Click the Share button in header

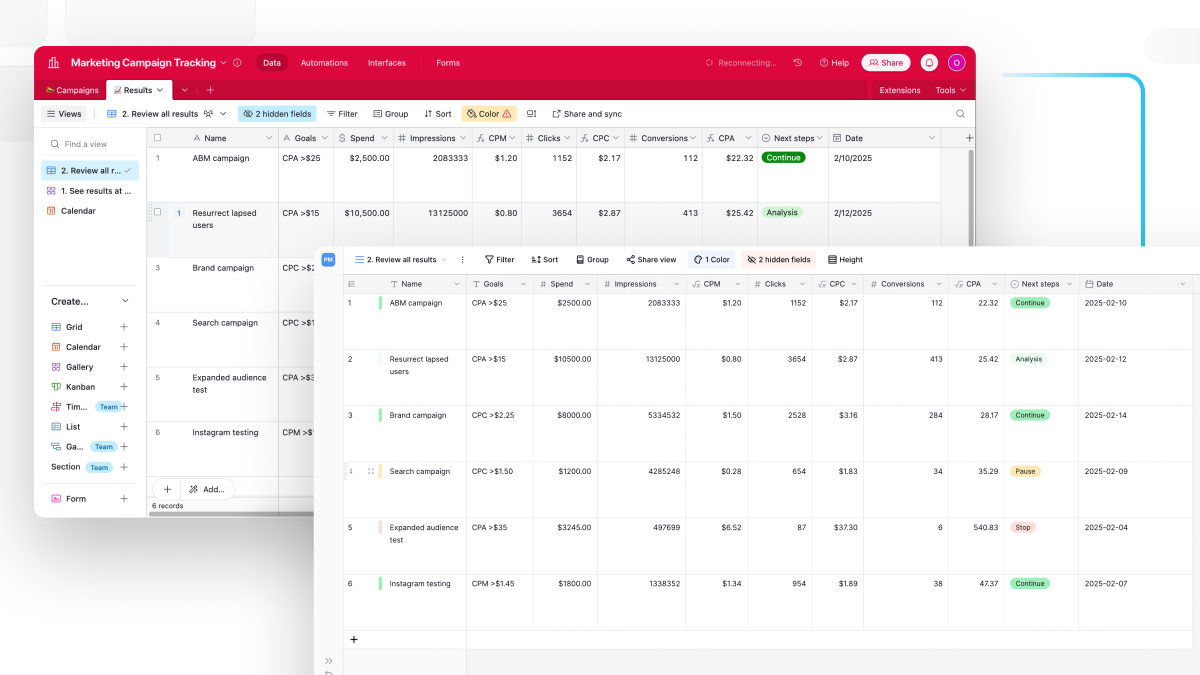(x=886, y=62)
